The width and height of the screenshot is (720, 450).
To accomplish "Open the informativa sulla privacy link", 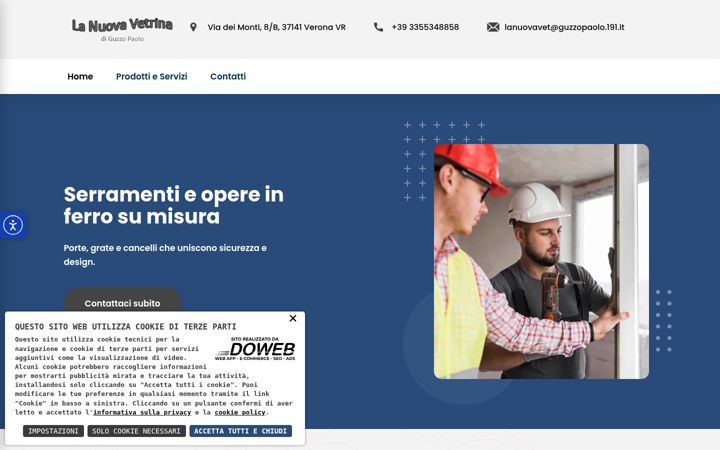I will pyautogui.click(x=142, y=412).
